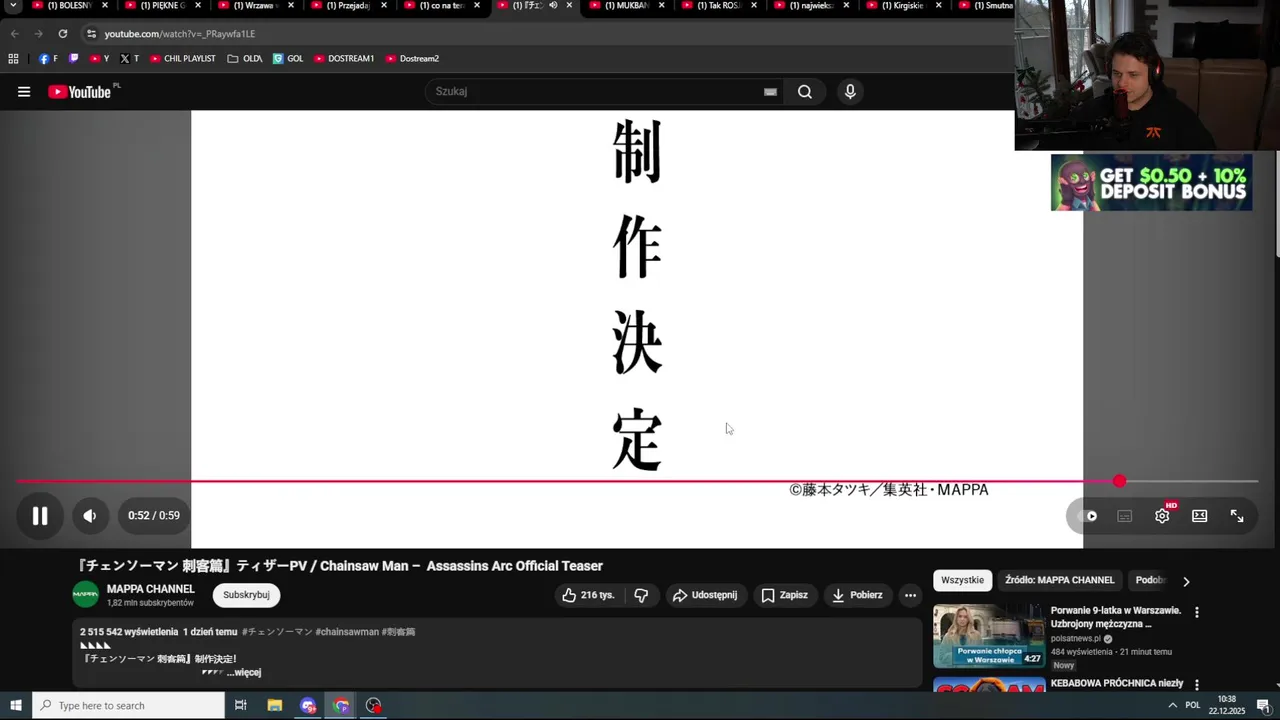Open the Twitch bookmark icon
Image resolution: width=1280 pixels, height=720 pixels.
pos(73,59)
